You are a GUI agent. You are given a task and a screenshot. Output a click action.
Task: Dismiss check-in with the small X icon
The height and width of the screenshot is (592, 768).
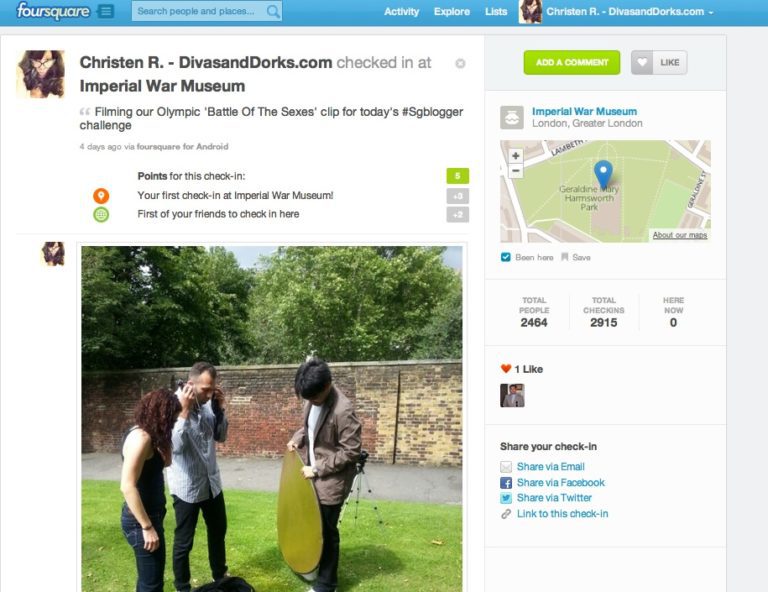coord(460,63)
